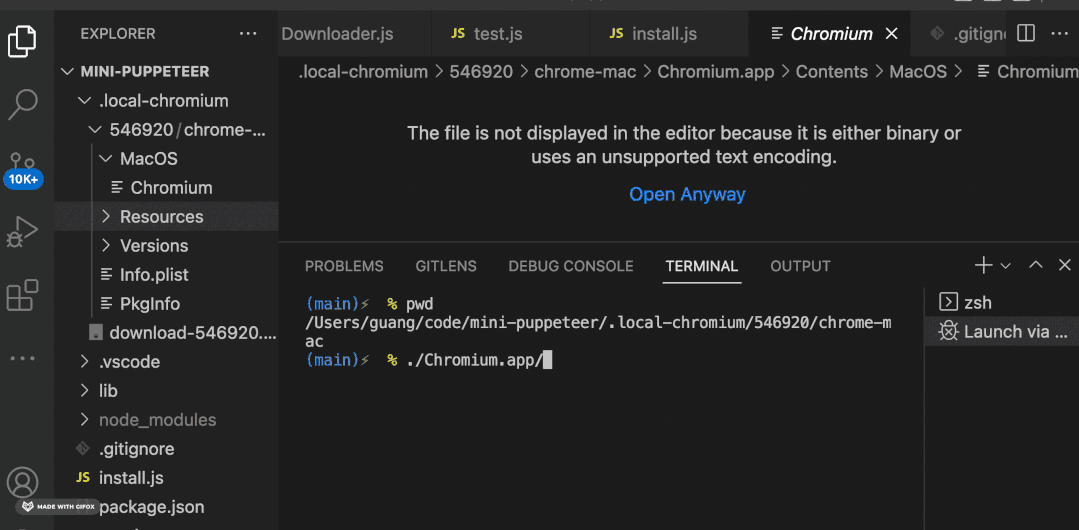Open the Explorer view in the activity bar

click(22, 41)
